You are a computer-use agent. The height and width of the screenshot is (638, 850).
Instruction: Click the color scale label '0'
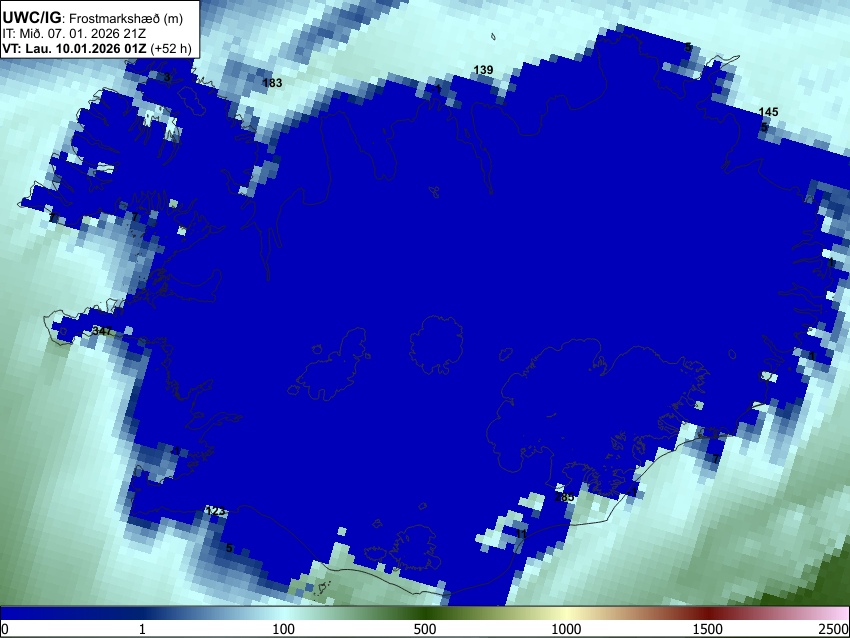(5, 629)
